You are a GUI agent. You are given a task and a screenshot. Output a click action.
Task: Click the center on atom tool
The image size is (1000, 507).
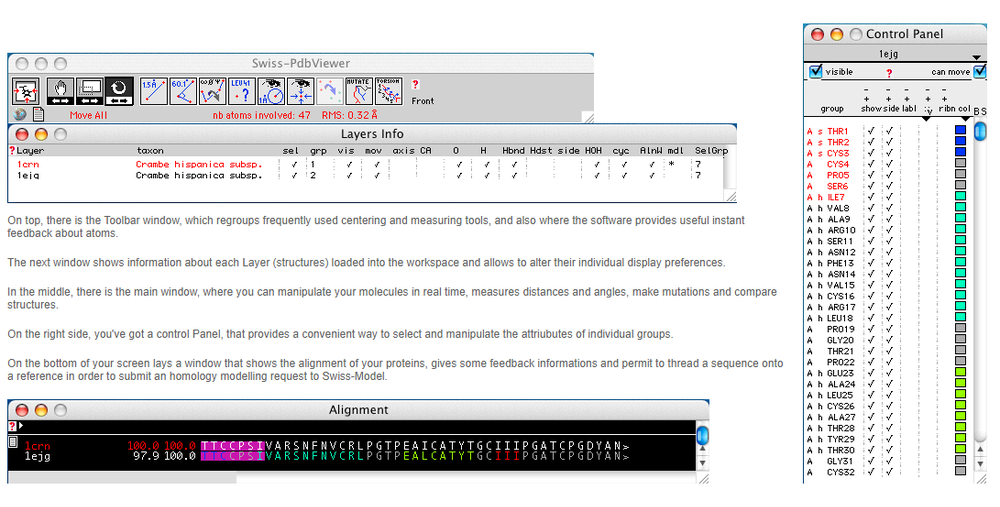(300, 91)
